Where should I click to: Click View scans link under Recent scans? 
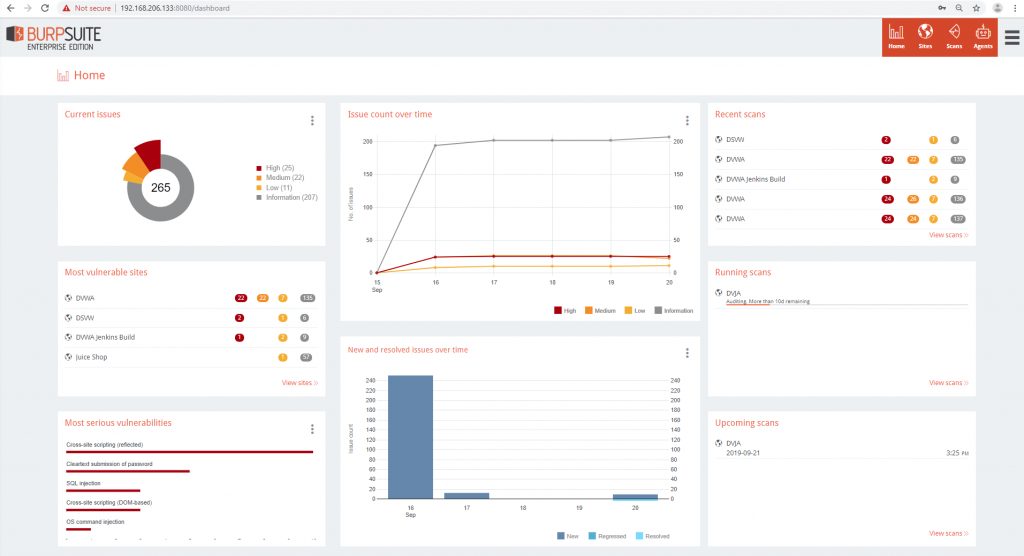tap(948, 235)
